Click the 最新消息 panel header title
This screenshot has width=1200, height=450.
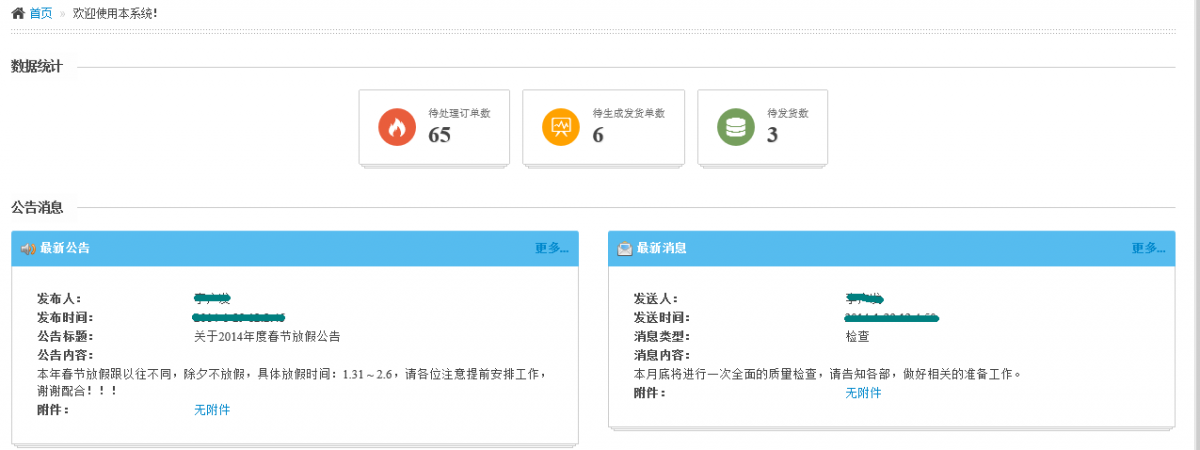(661, 248)
